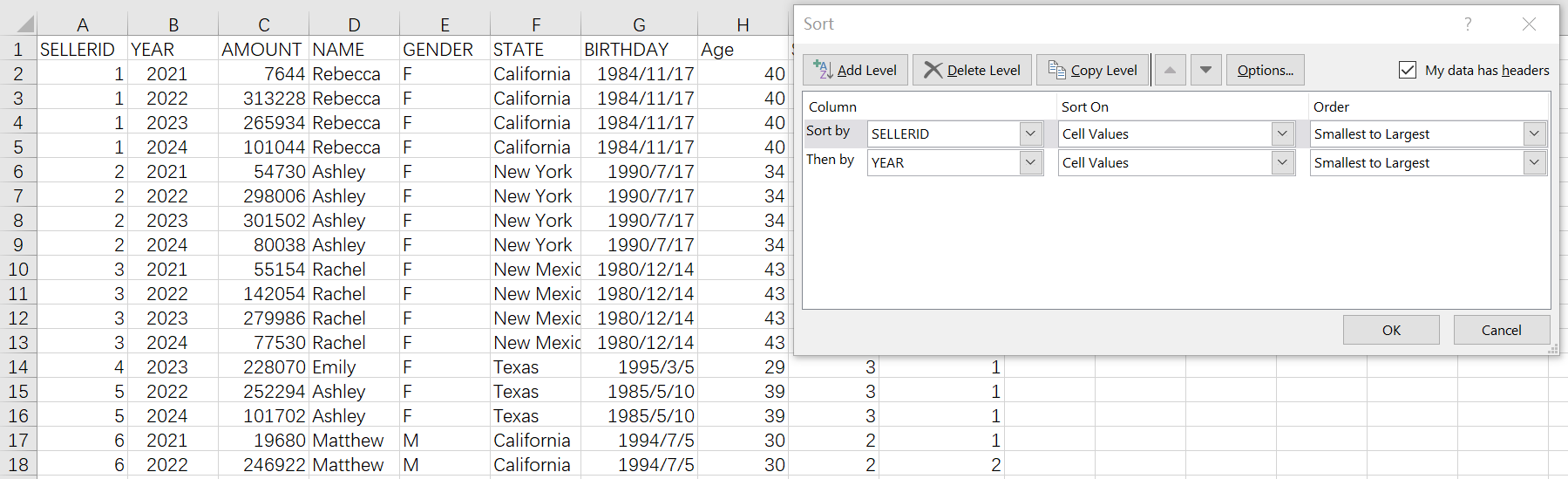This screenshot has height=479, width=1568.
Task: Open the YEAR then by column dropdown
Action: [1030, 163]
